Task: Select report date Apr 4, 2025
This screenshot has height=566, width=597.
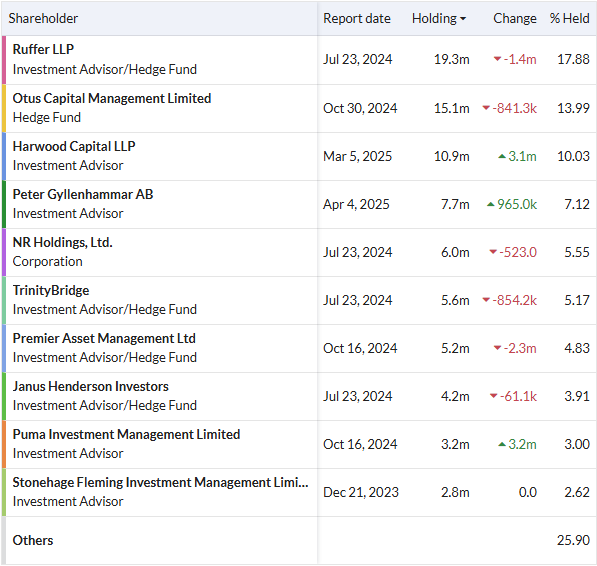Action: (356, 204)
